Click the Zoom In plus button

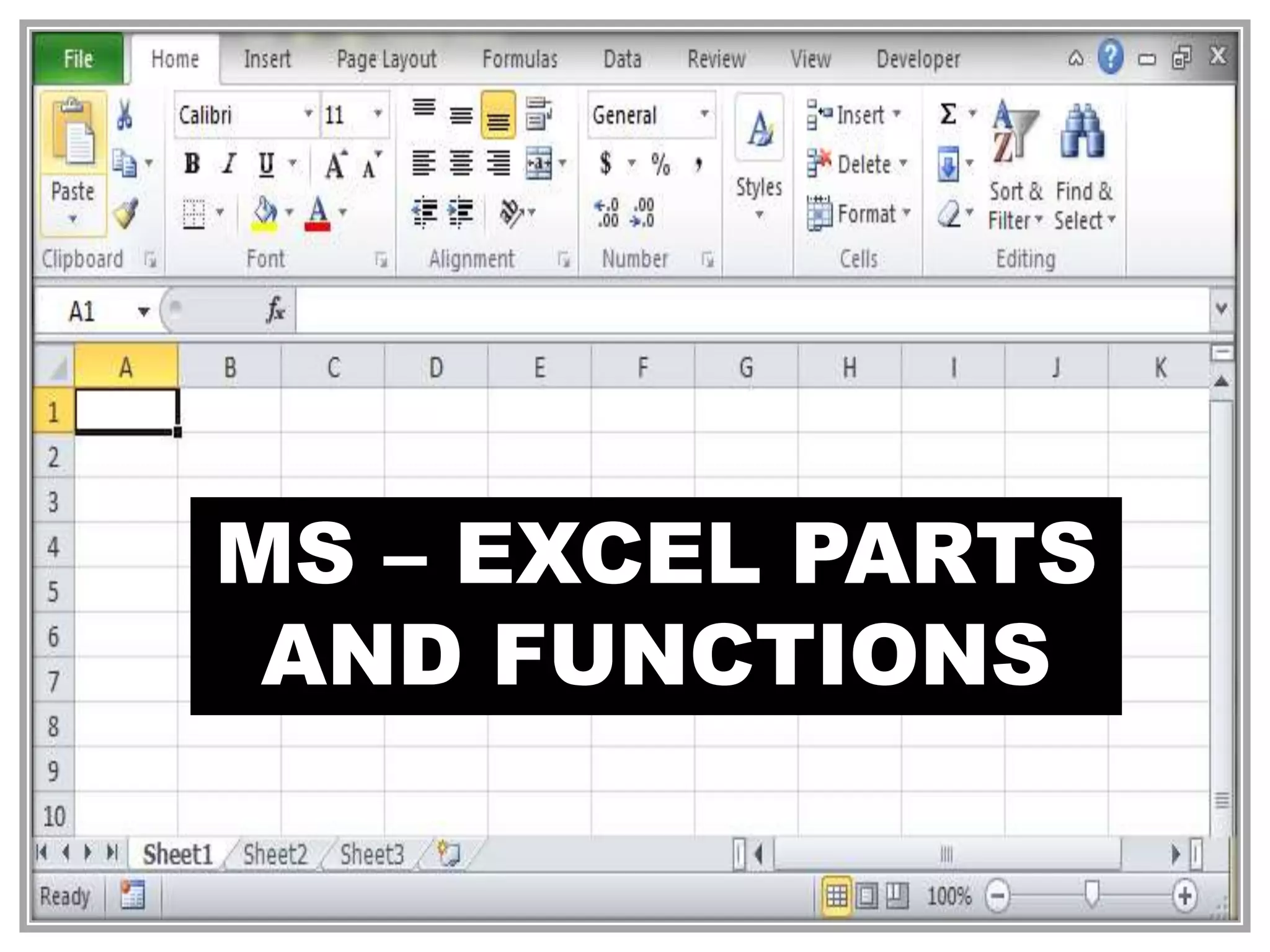click(1185, 896)
